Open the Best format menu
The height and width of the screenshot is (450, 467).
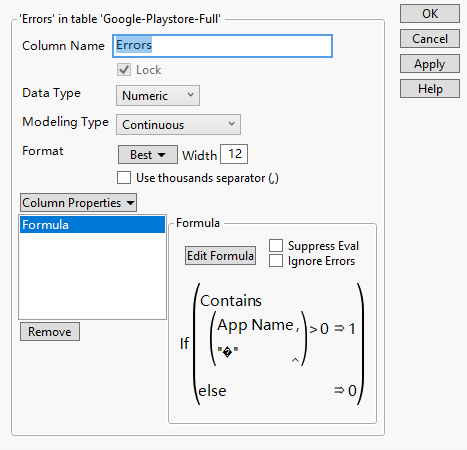pyautogui.click(x=148, y=155)
